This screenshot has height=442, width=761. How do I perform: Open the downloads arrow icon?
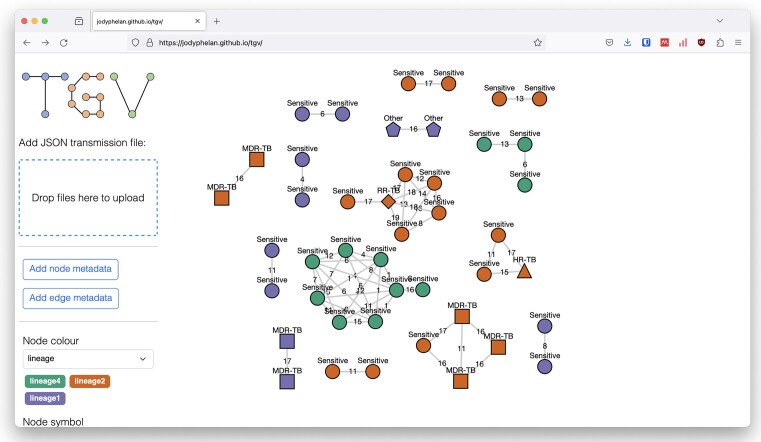(x=628, y=43)
